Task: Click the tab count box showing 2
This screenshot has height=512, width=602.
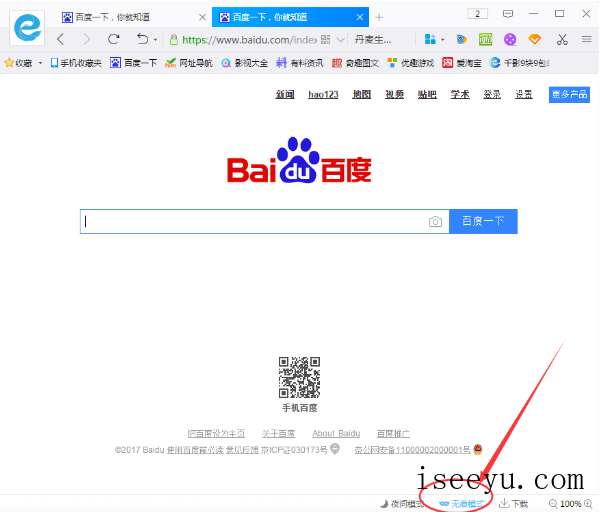Action: coord(478,14)
